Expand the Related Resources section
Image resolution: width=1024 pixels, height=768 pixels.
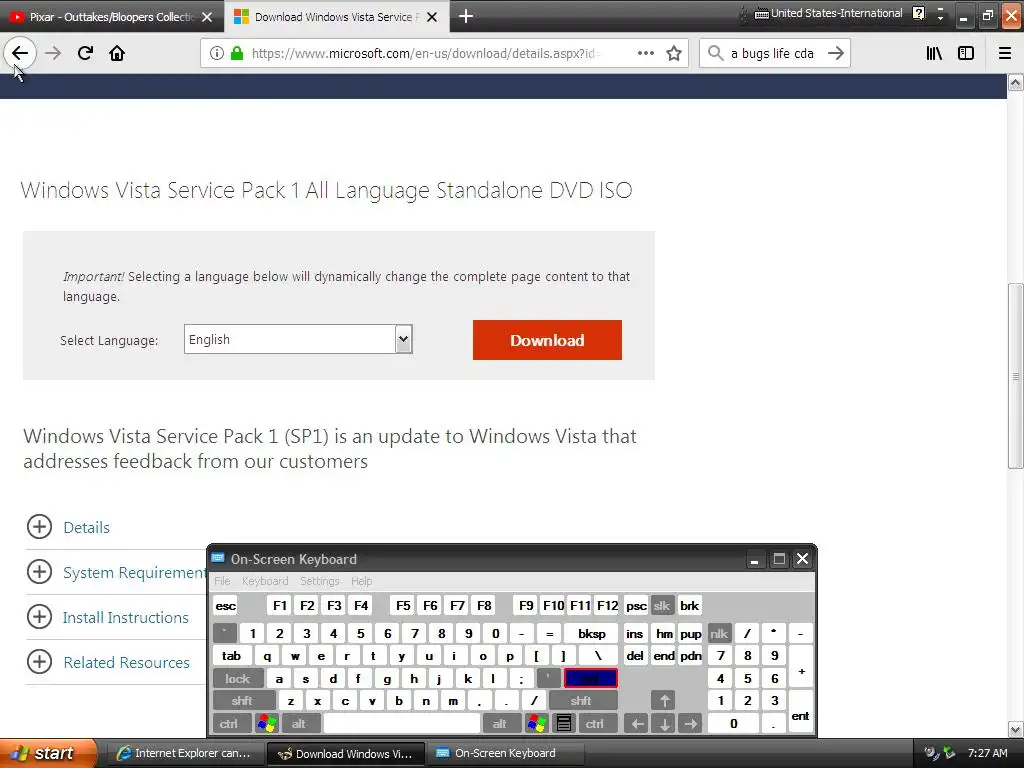39,662
